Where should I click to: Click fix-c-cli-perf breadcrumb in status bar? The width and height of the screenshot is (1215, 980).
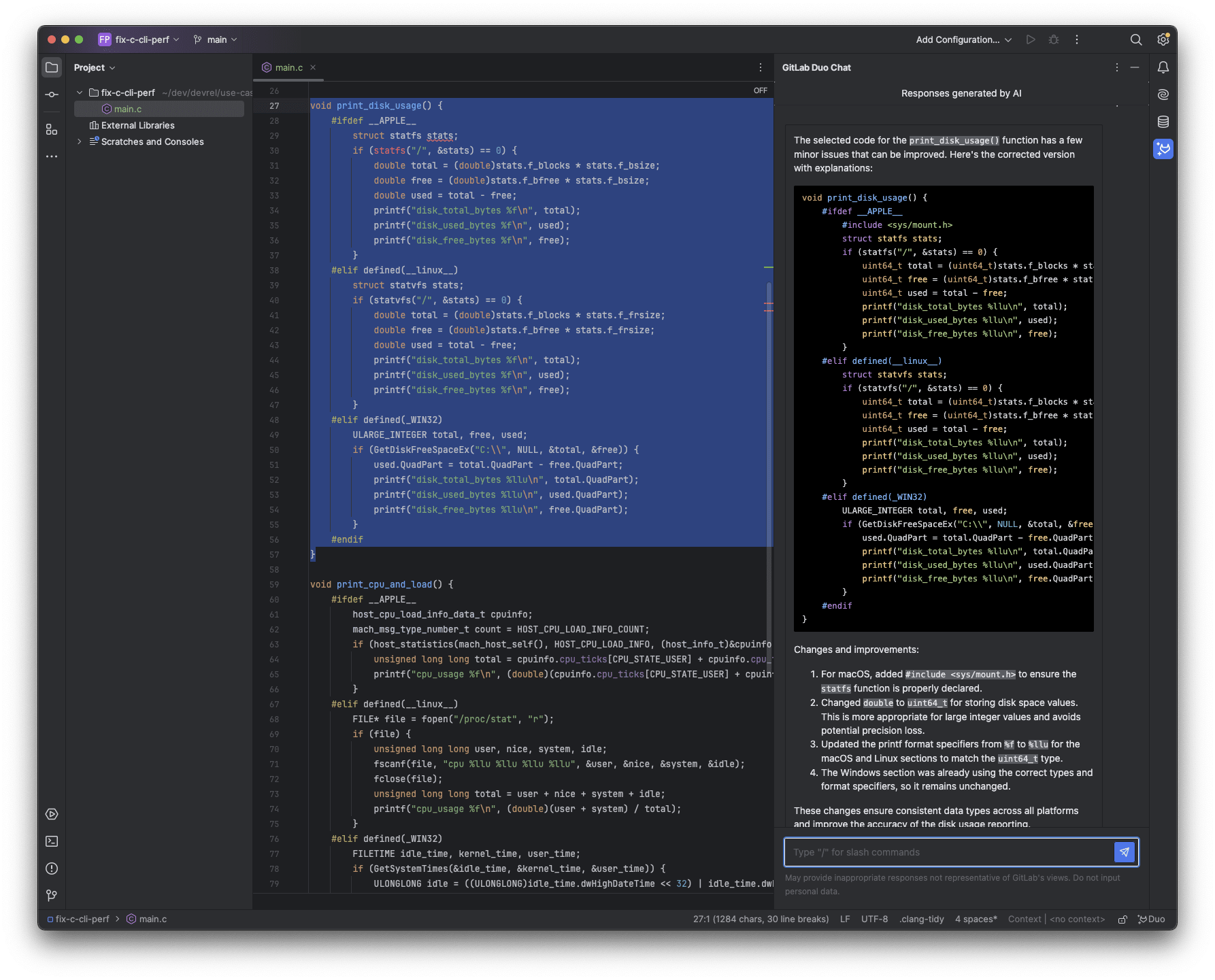click(78, 919)
